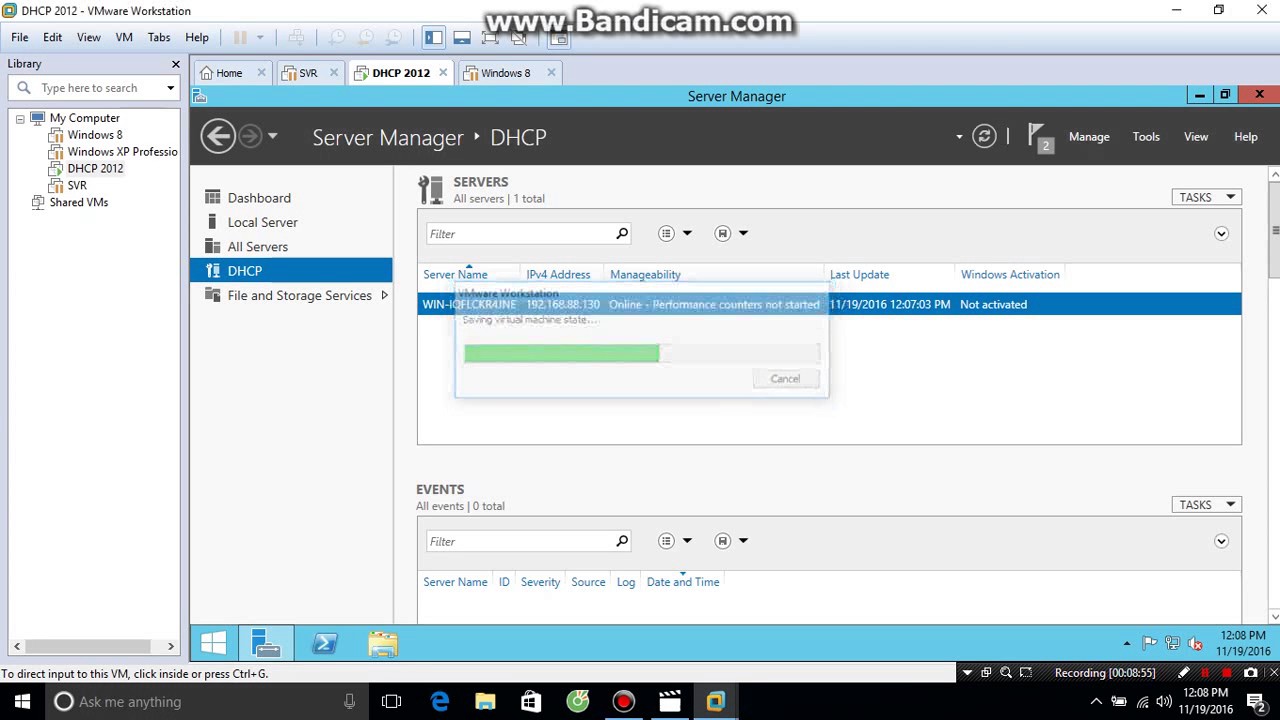The width and height of the screenshot is (1280, 720).
Task: Select Dashboard in Server Manager sidebar
Action: (259, 198)
